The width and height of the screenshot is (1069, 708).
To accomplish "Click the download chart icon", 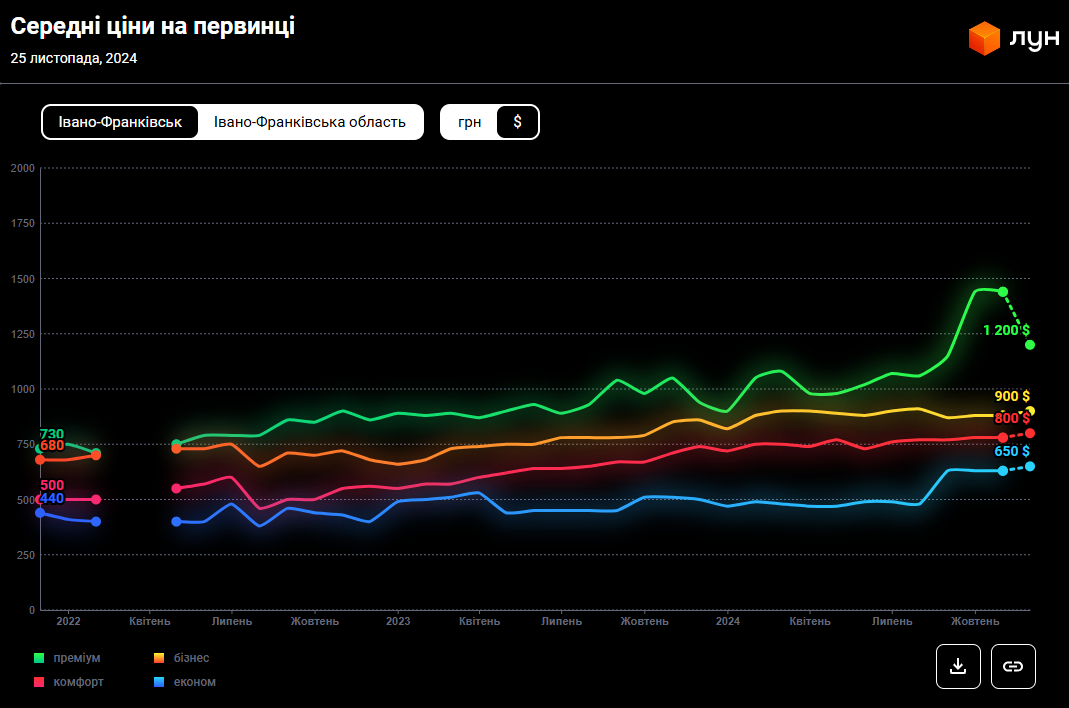I will pyautogui.click(x=958, y=666).
